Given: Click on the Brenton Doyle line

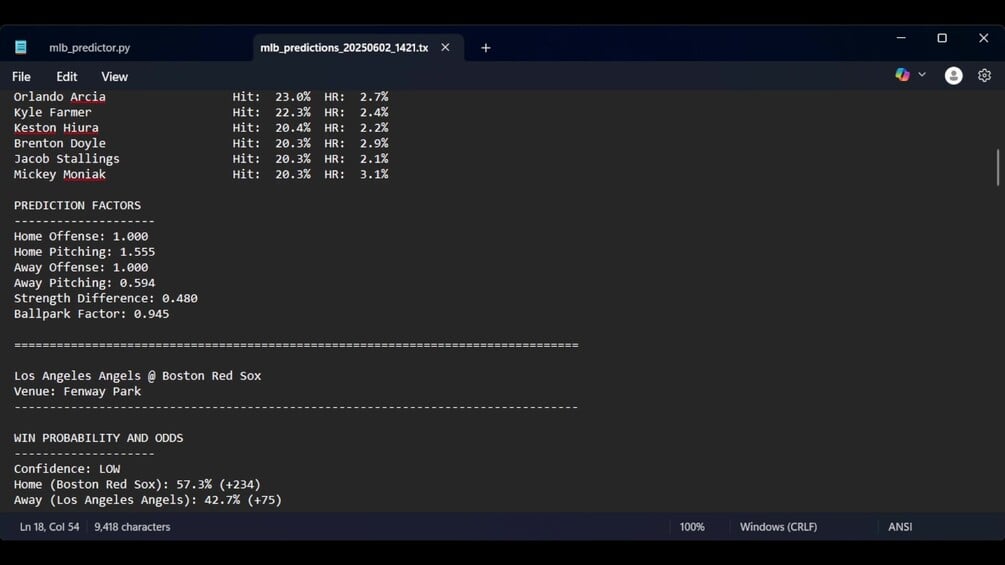Looking at the screenshot, I should [201, 143].
